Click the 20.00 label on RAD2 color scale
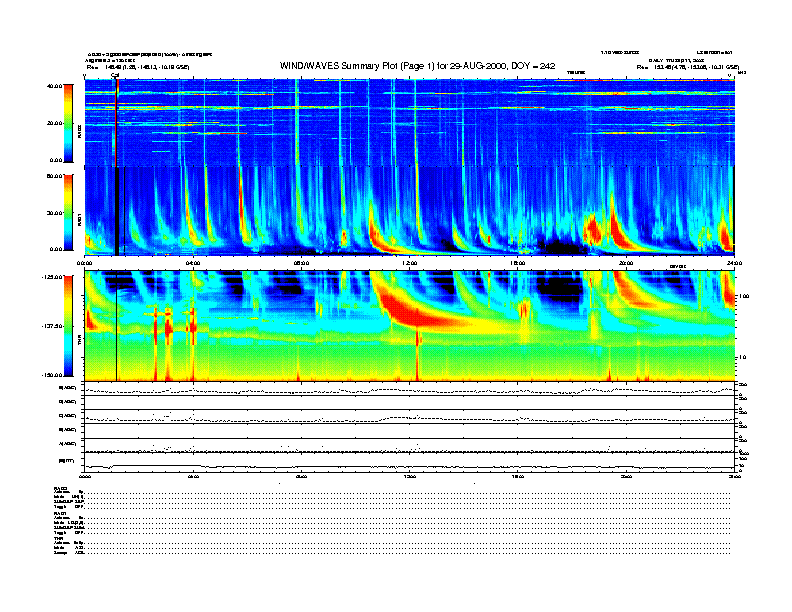Viewport: 792px width, 612px height. tap(54, 123)
